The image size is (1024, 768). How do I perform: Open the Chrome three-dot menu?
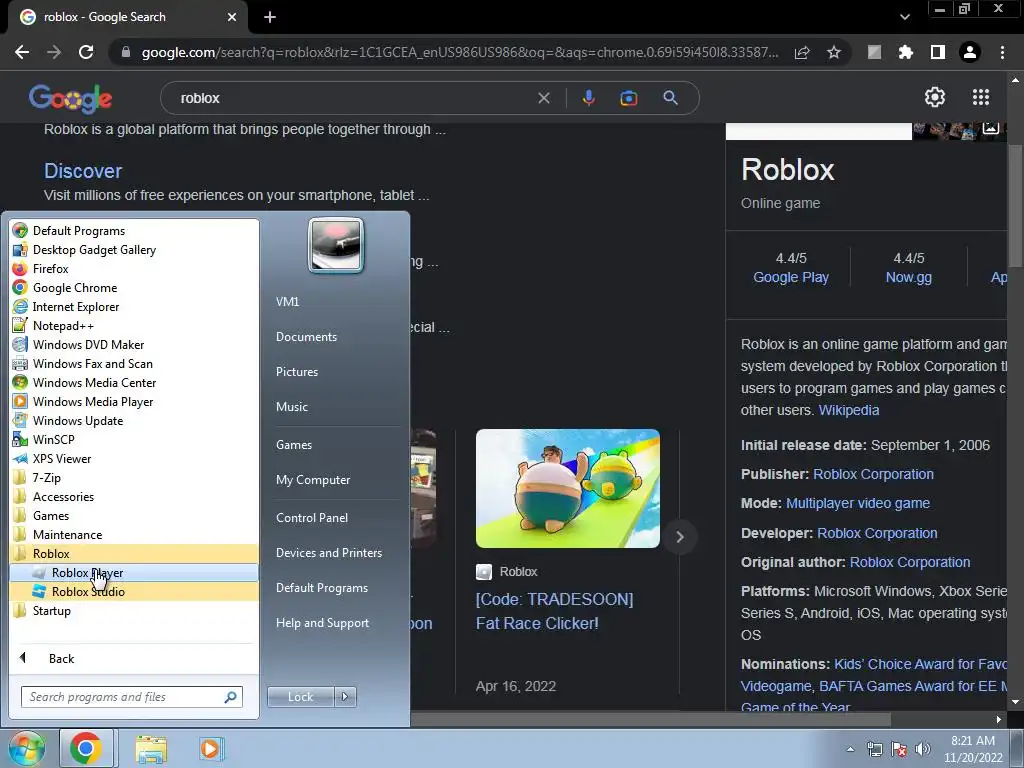(x=1002, y=52)
